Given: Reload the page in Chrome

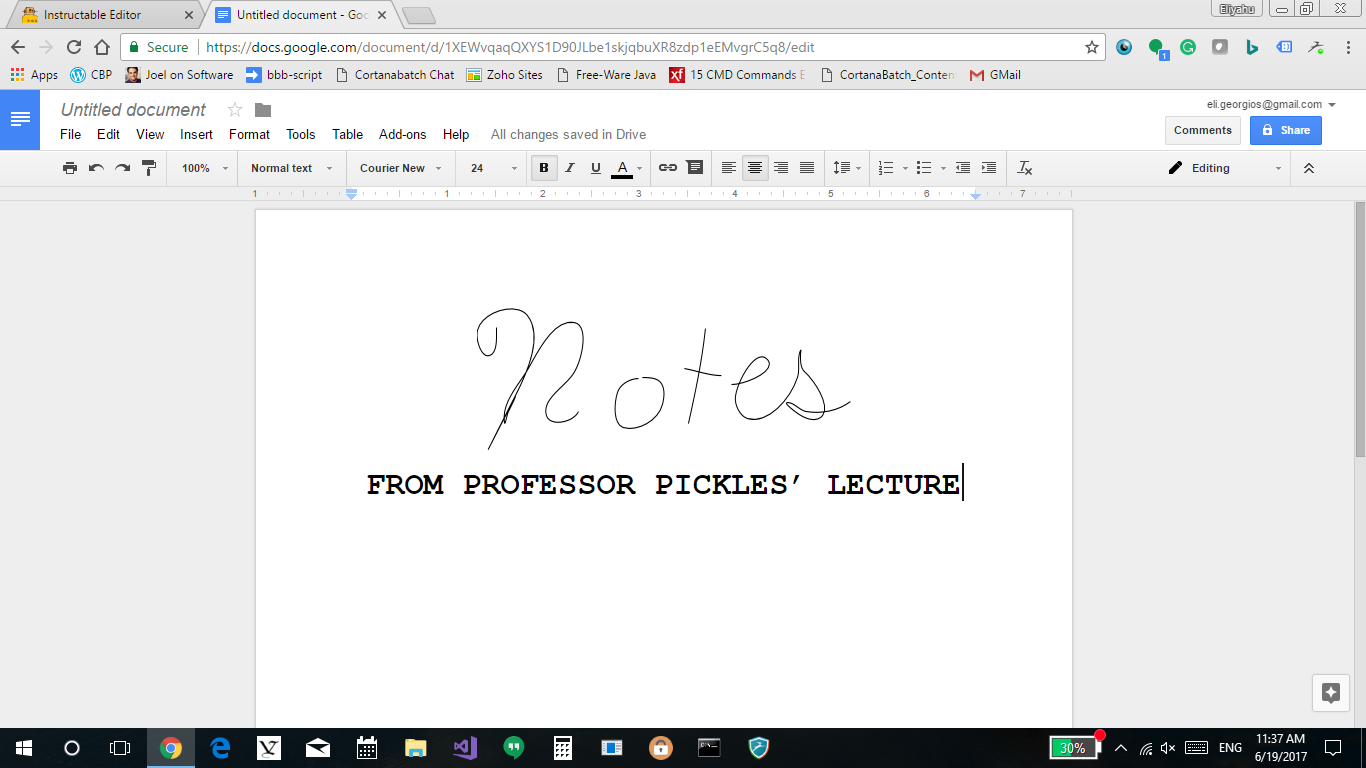Looking at the screenshot, I should point(73,47).
